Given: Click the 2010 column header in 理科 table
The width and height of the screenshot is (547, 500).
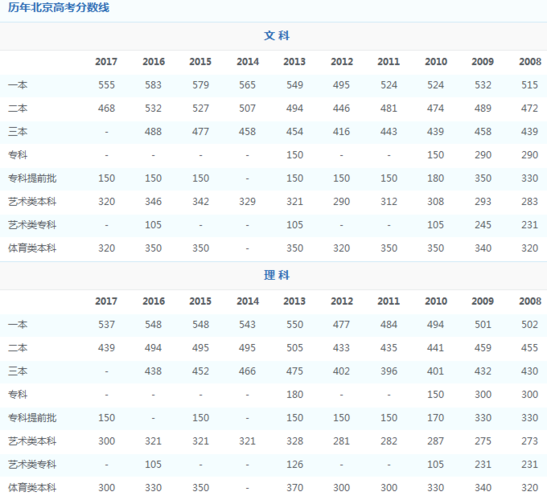Looking at the screenshot, I should tap(436, 301).
